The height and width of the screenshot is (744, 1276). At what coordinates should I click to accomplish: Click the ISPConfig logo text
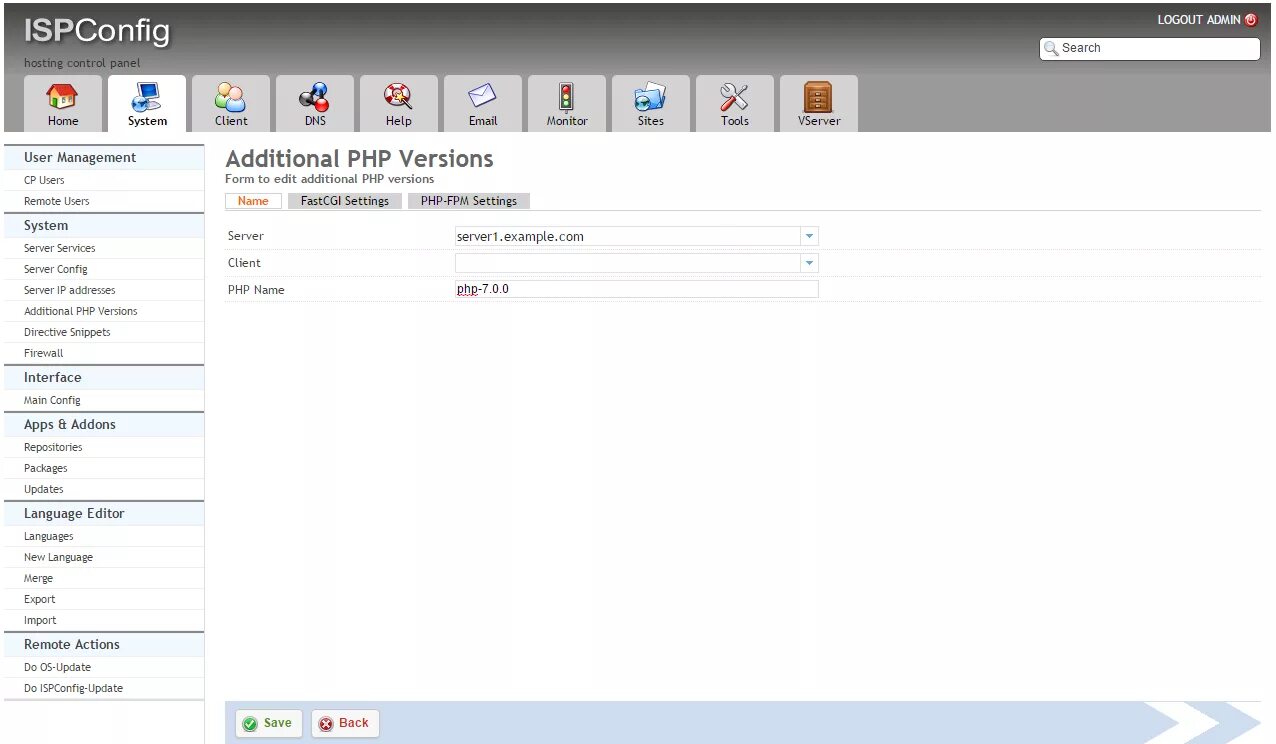tap(97, 31)
